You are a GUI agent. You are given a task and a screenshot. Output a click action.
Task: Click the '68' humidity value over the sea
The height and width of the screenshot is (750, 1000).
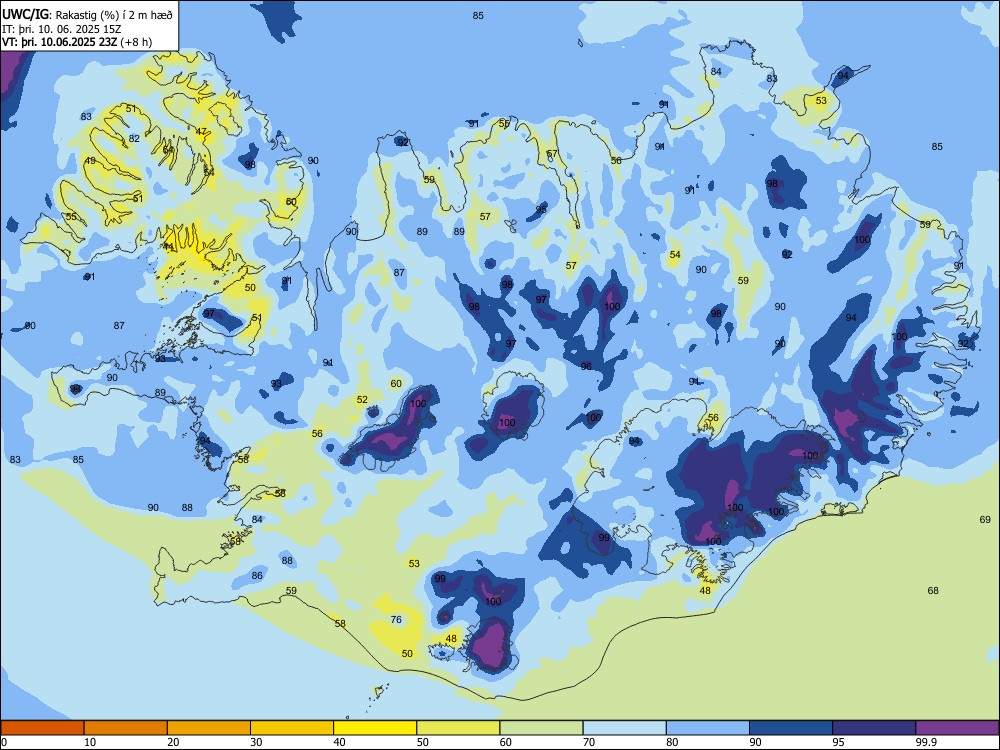point(933,591)
